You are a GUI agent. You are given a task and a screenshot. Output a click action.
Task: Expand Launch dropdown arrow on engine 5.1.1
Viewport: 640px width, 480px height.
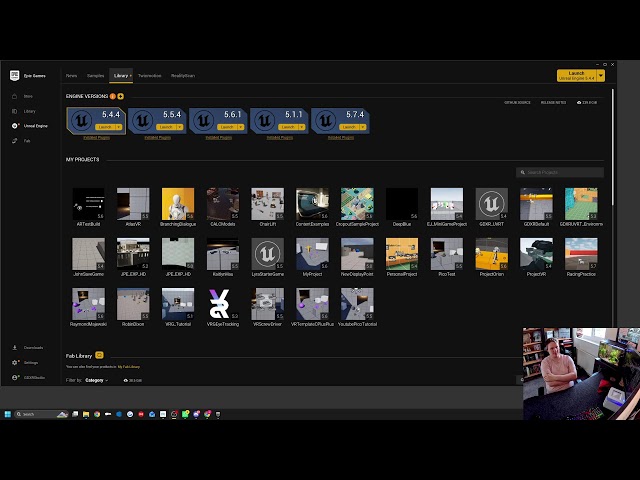(x=302, y=127)
